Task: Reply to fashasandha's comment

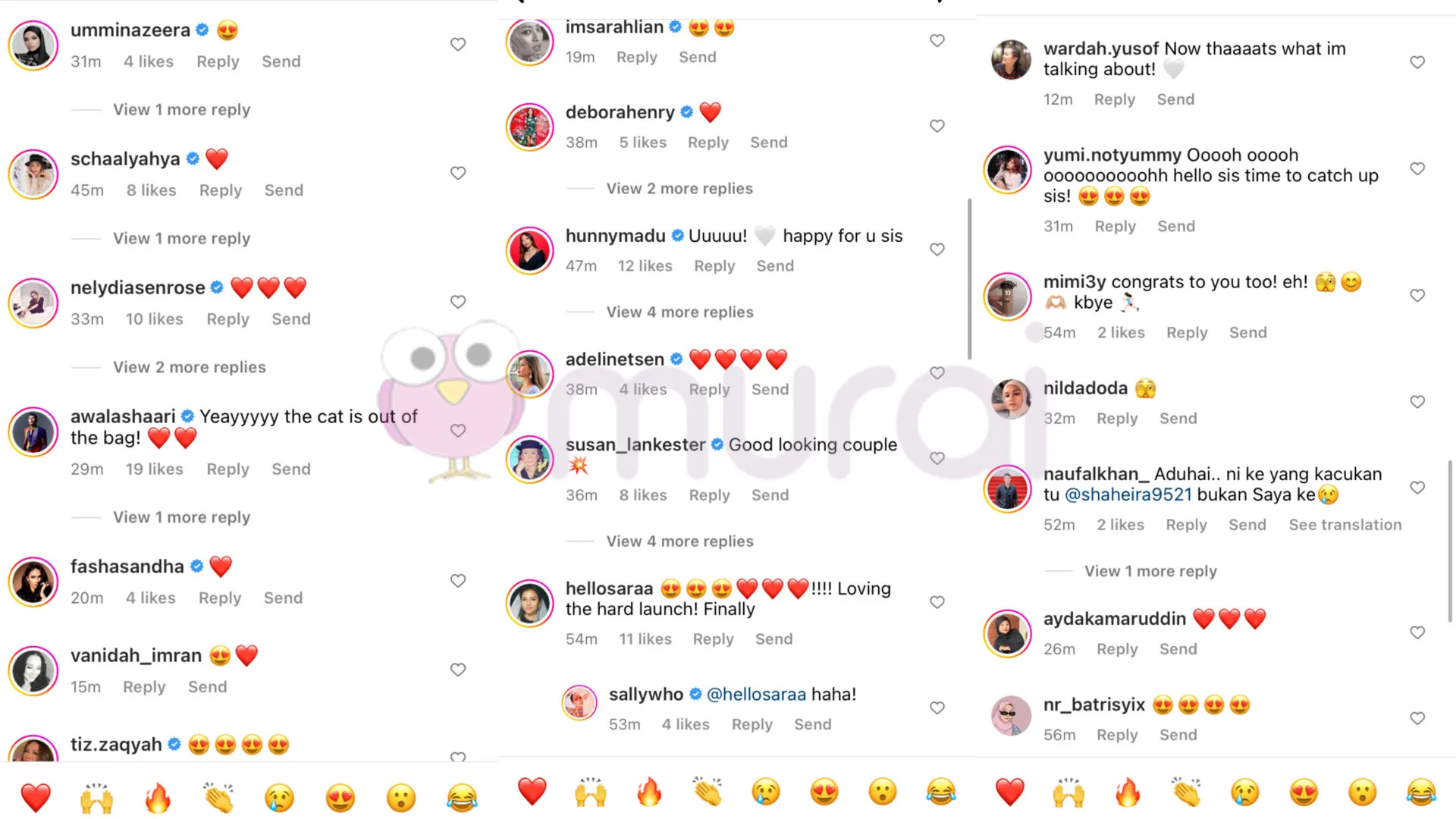Action: pyautogui.click(x=220, y=598)
